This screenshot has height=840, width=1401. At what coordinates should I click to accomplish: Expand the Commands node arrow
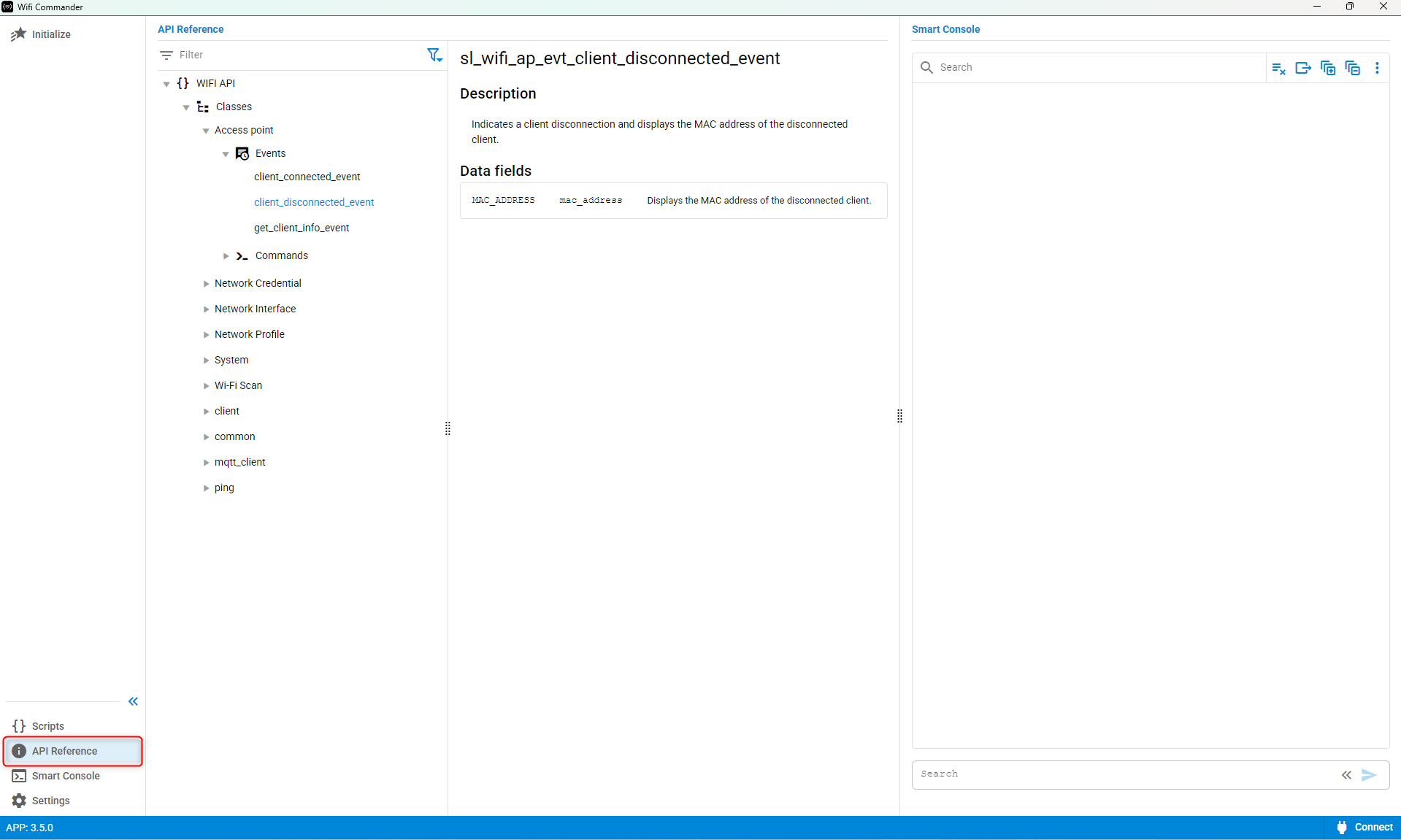tap(226, 256)
